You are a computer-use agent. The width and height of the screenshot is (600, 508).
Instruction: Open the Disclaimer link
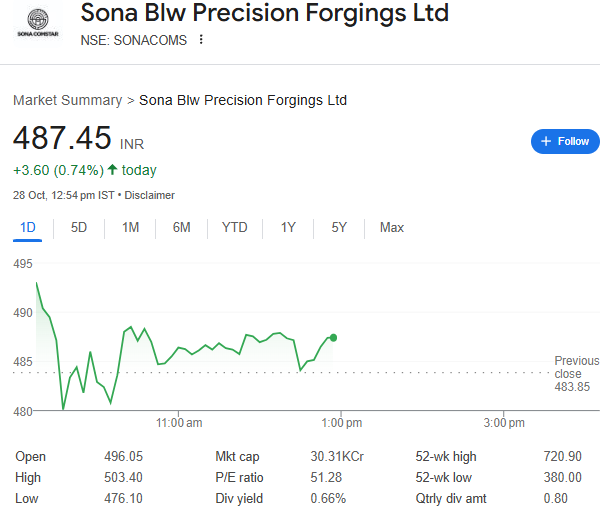149,195
